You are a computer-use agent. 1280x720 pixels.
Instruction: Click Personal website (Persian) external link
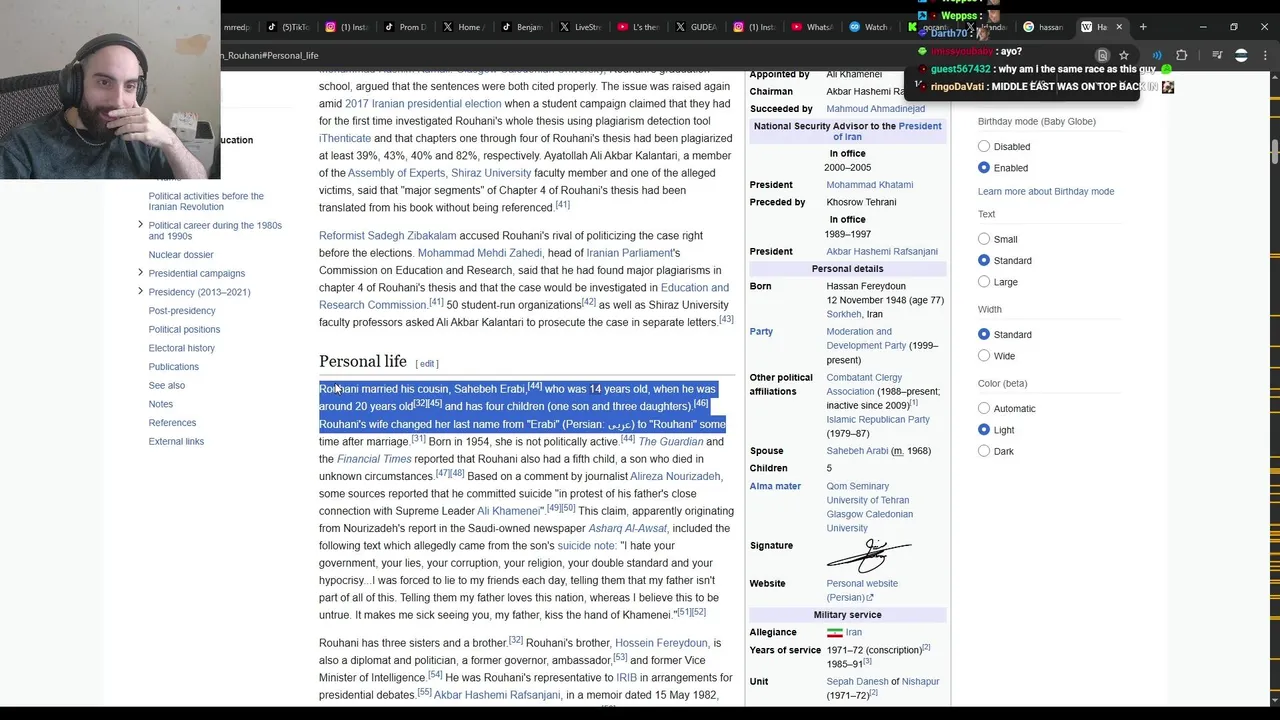862,590
